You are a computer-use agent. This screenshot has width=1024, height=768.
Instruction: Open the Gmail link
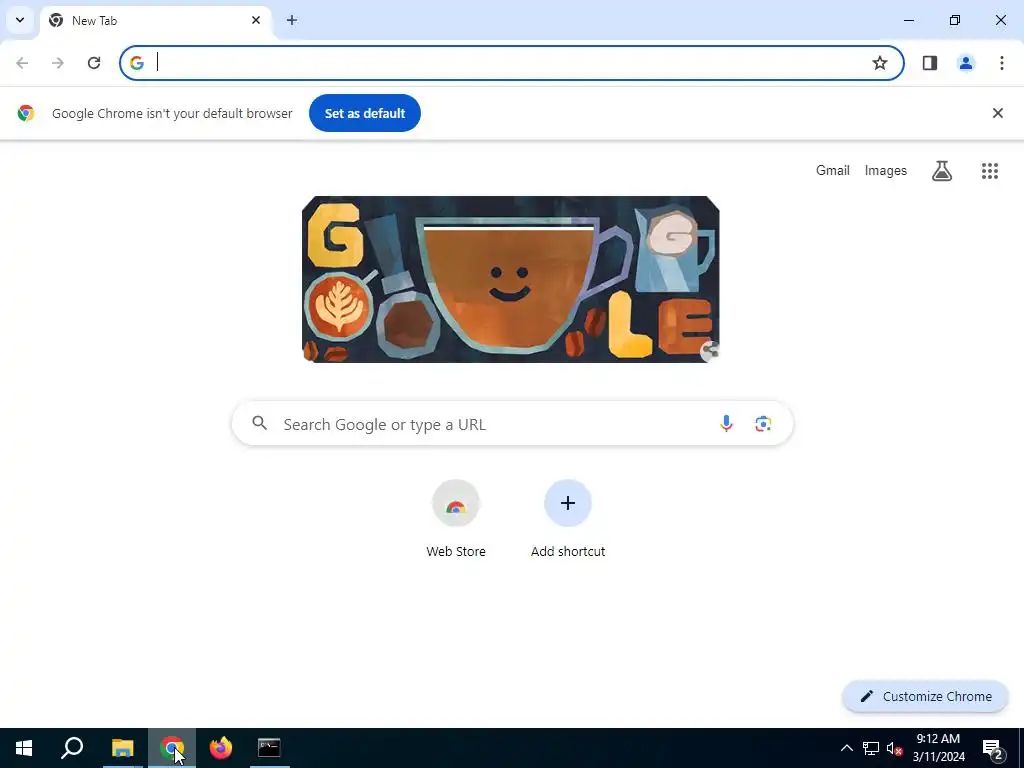tap(833, 170)
